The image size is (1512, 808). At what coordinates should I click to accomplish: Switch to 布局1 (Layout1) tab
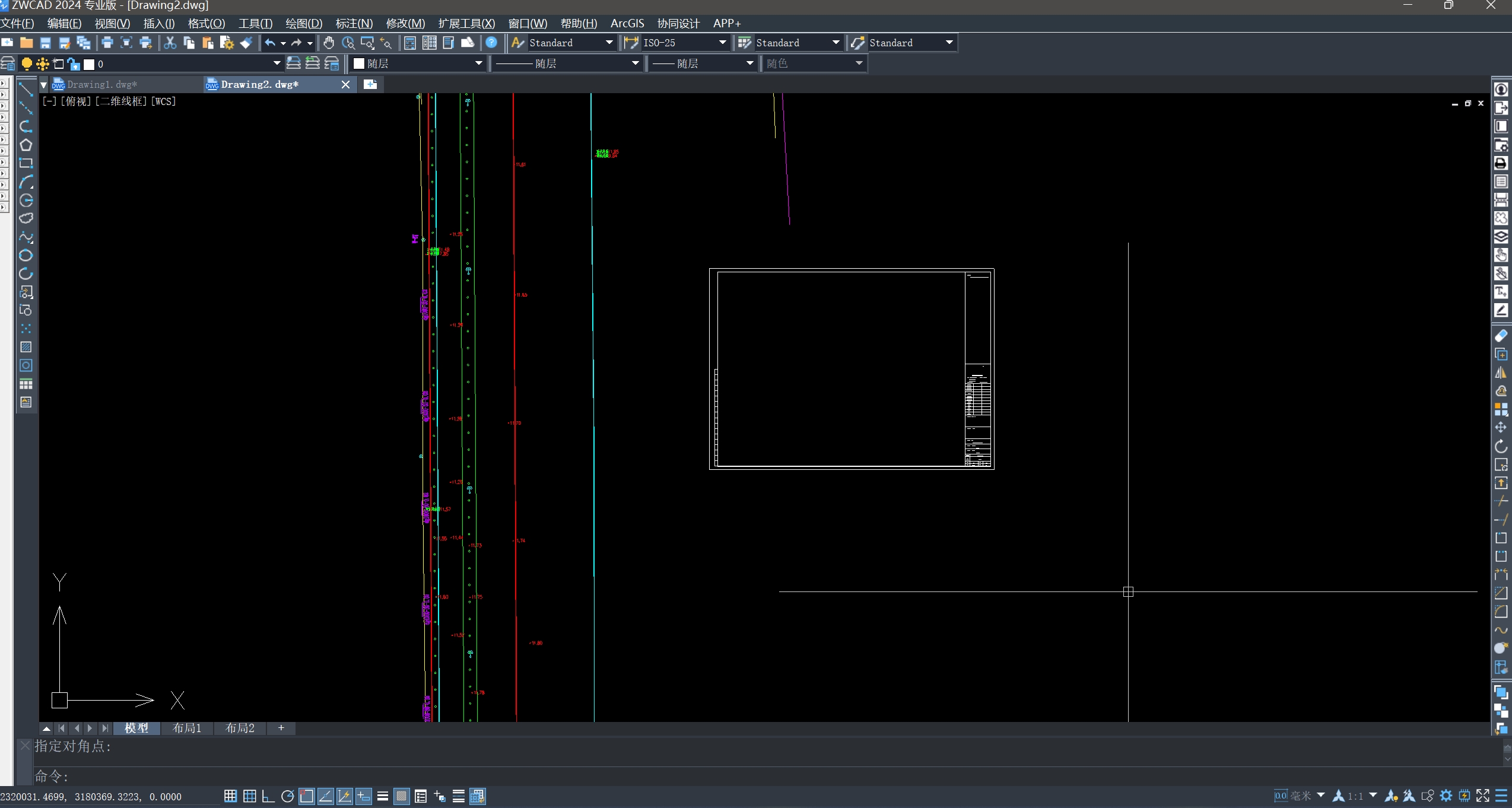point(187,727)
